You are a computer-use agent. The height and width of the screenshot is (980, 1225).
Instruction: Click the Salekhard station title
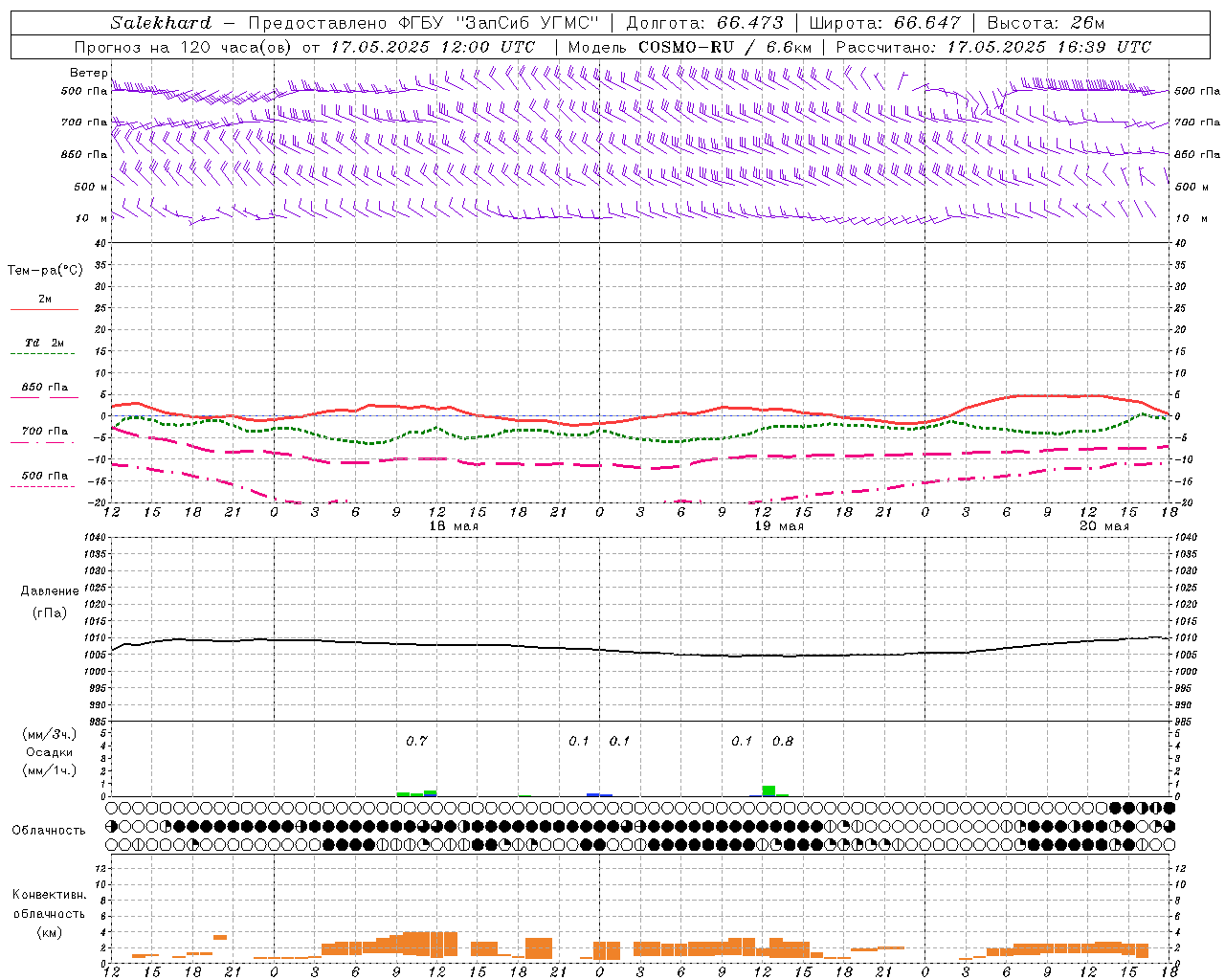(x=161, y=23)
